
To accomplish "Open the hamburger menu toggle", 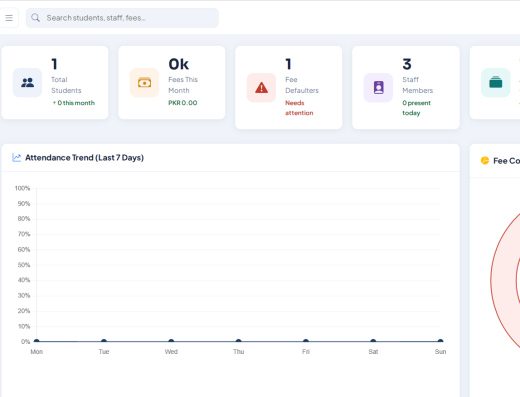I will click(x=9, y=18).
